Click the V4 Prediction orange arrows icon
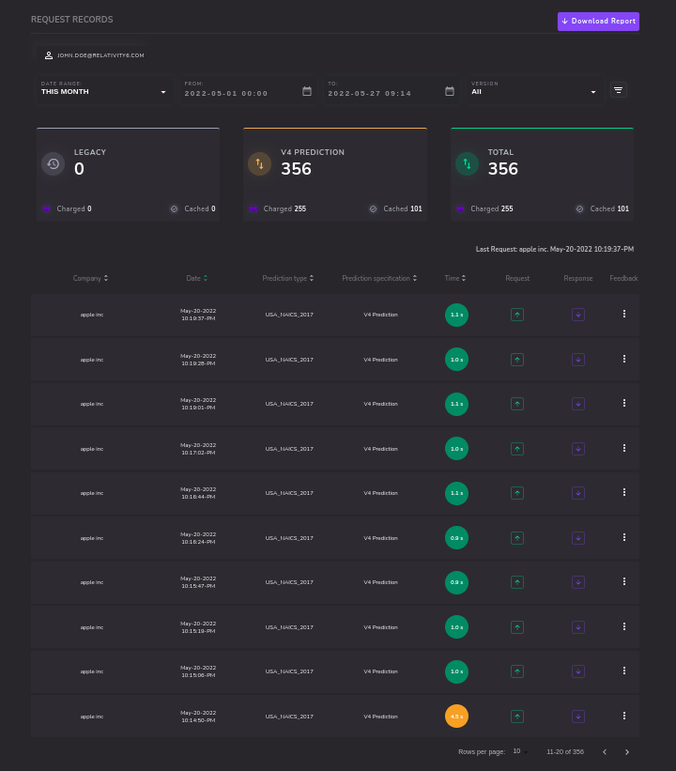676x771 pixels. coord(260,164)
